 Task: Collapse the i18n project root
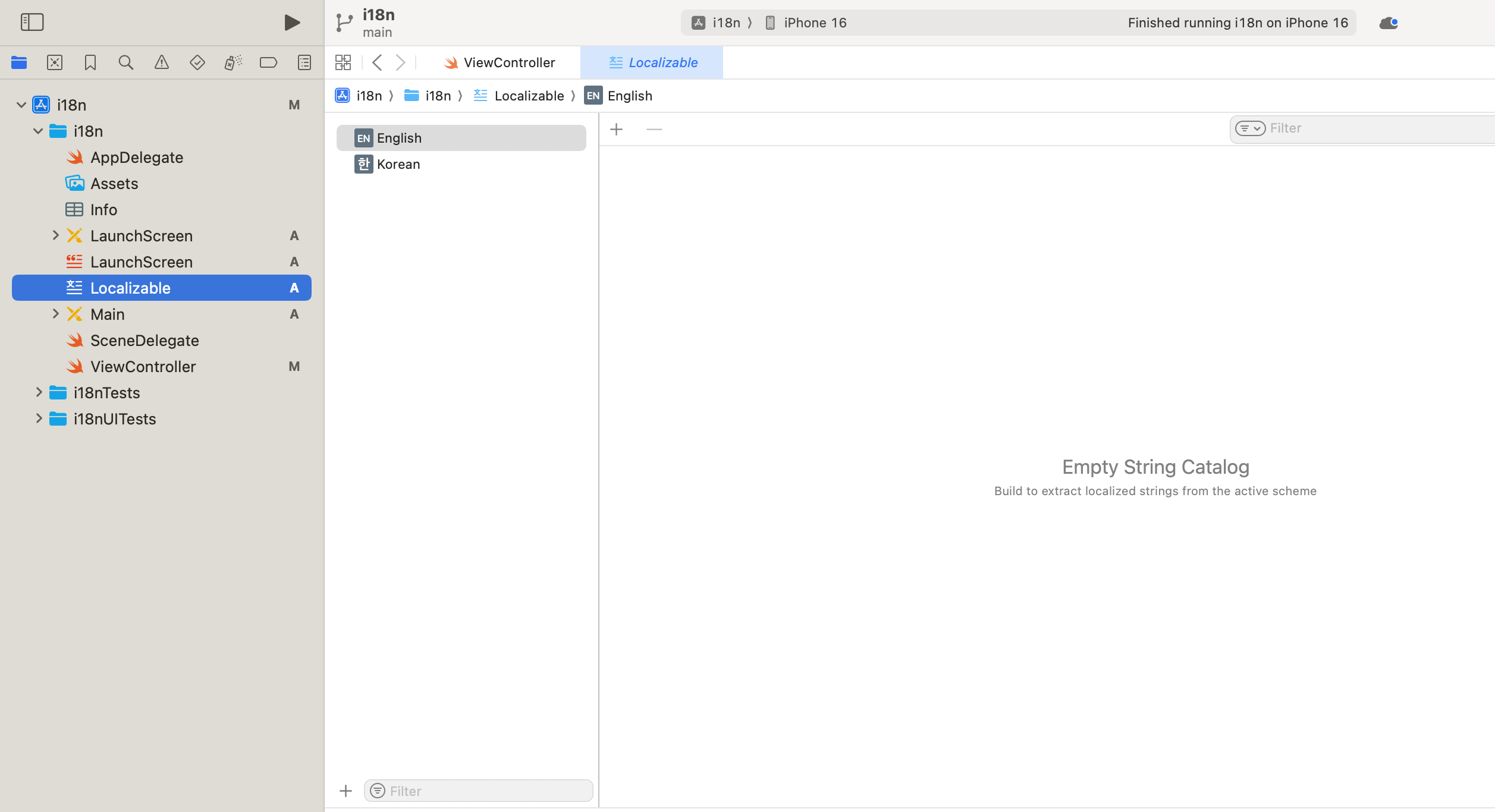[x=21, y=105]
